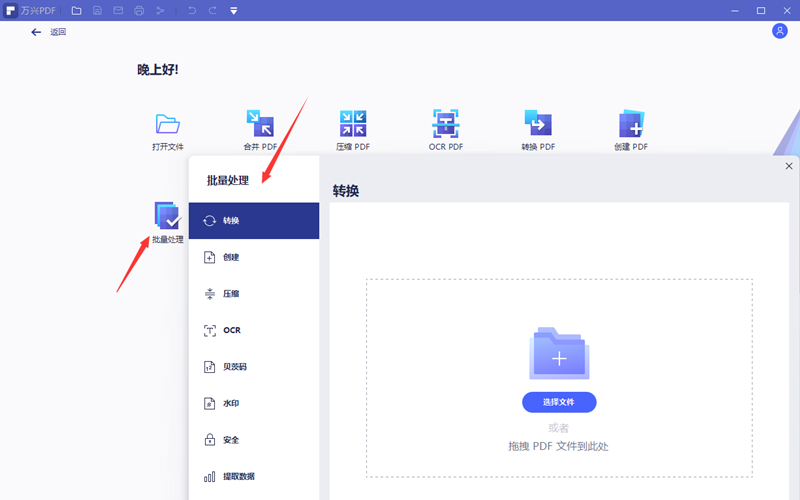Screen dimensions: 800x500
Task: Launch the Compress PDF tool
Action: click(x=353, y=124)
